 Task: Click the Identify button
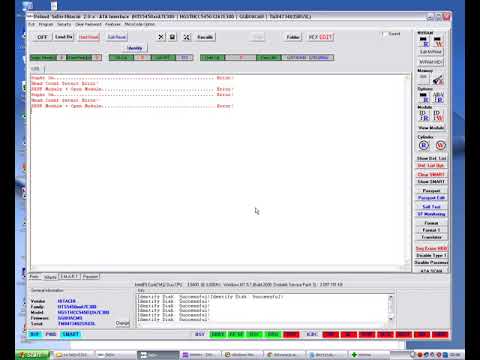[x=135, y=48]
